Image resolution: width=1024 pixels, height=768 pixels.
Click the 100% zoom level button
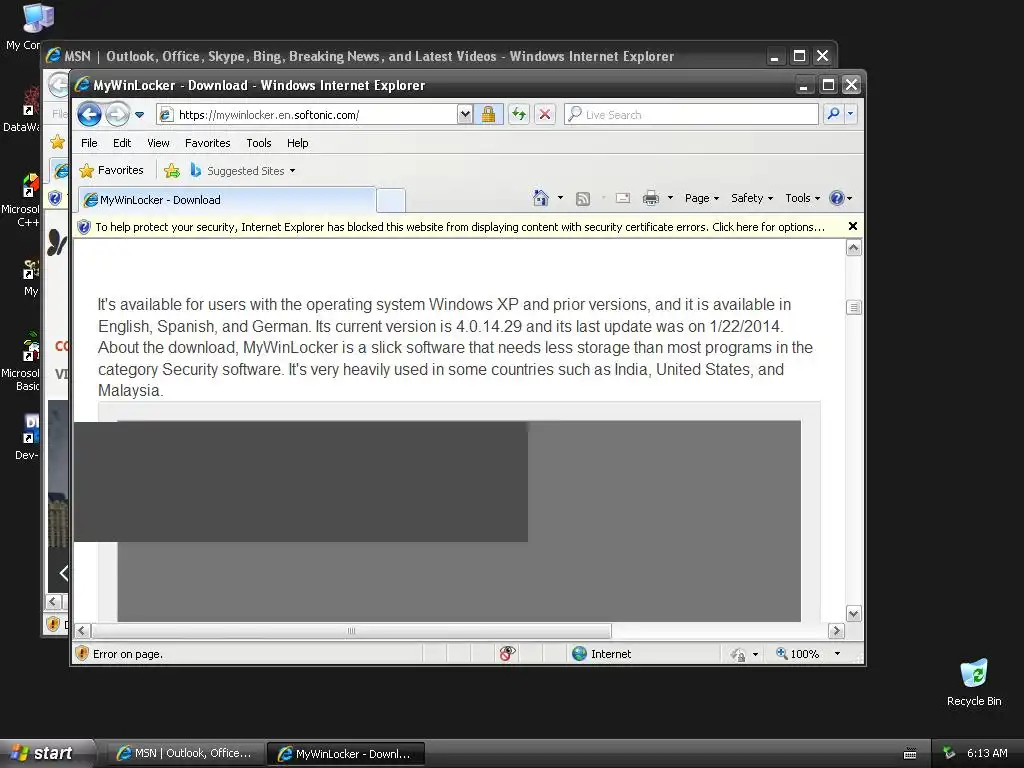tap(797, 654)
